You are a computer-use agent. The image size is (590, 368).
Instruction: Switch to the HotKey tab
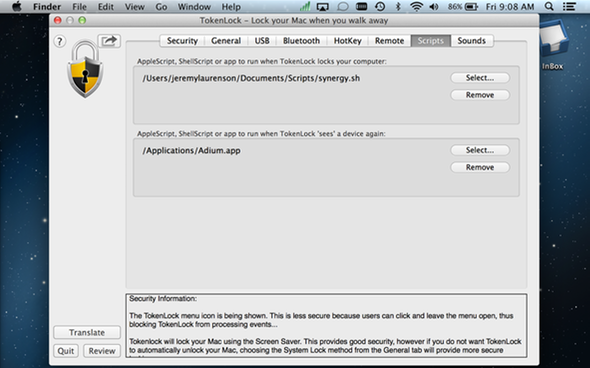pyautogui.click(x=347, y=41)
